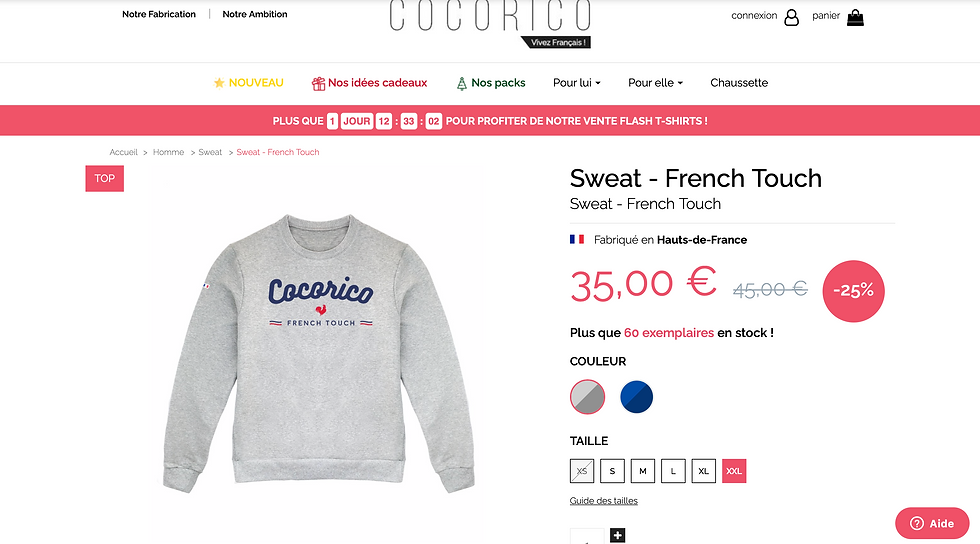Click the gift icon beside idées cadeaux

point(318,83)
